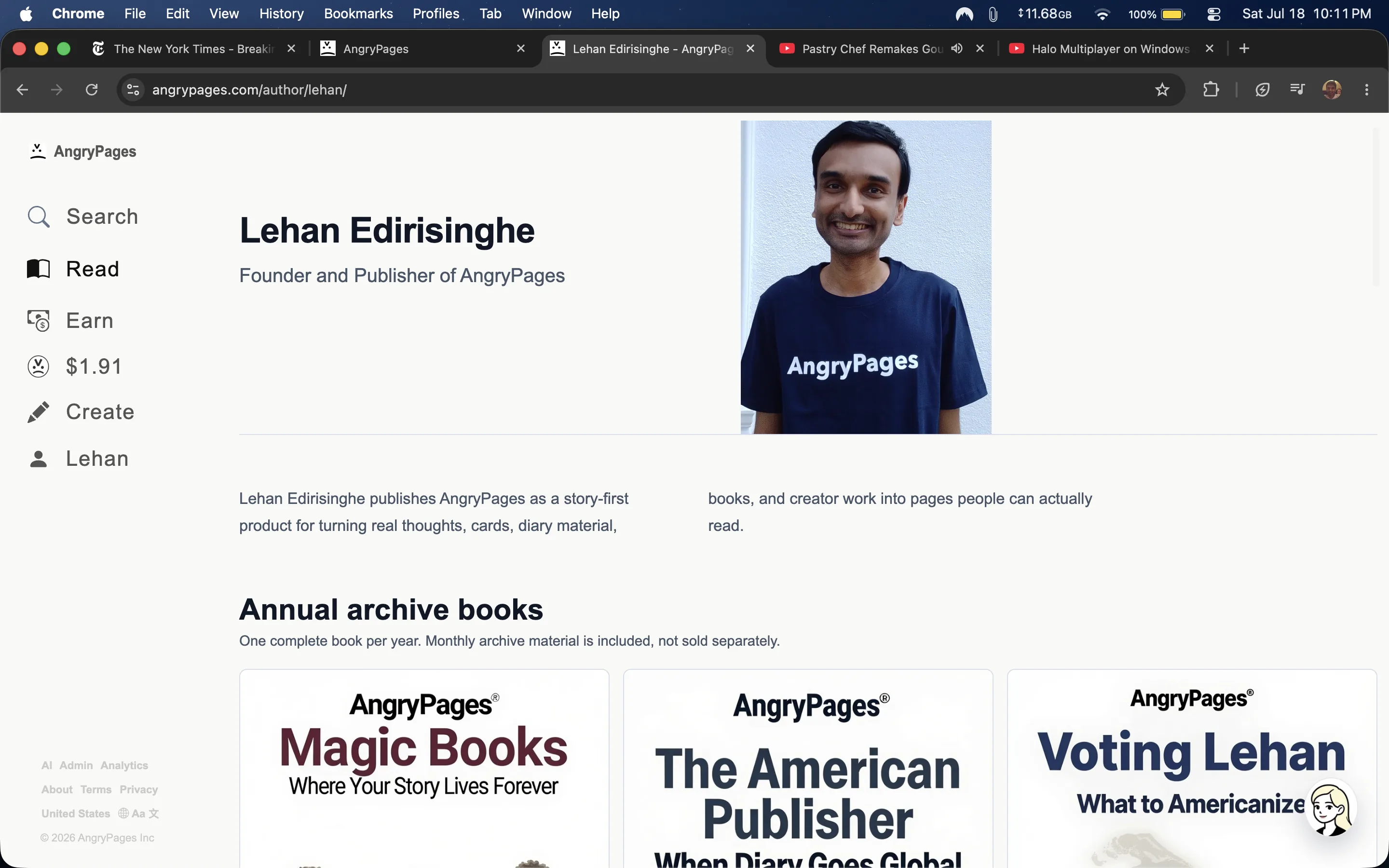Close The New York Times tab
The height and width of the screenshot is (868, 1389).
click(x=291, y=48)
